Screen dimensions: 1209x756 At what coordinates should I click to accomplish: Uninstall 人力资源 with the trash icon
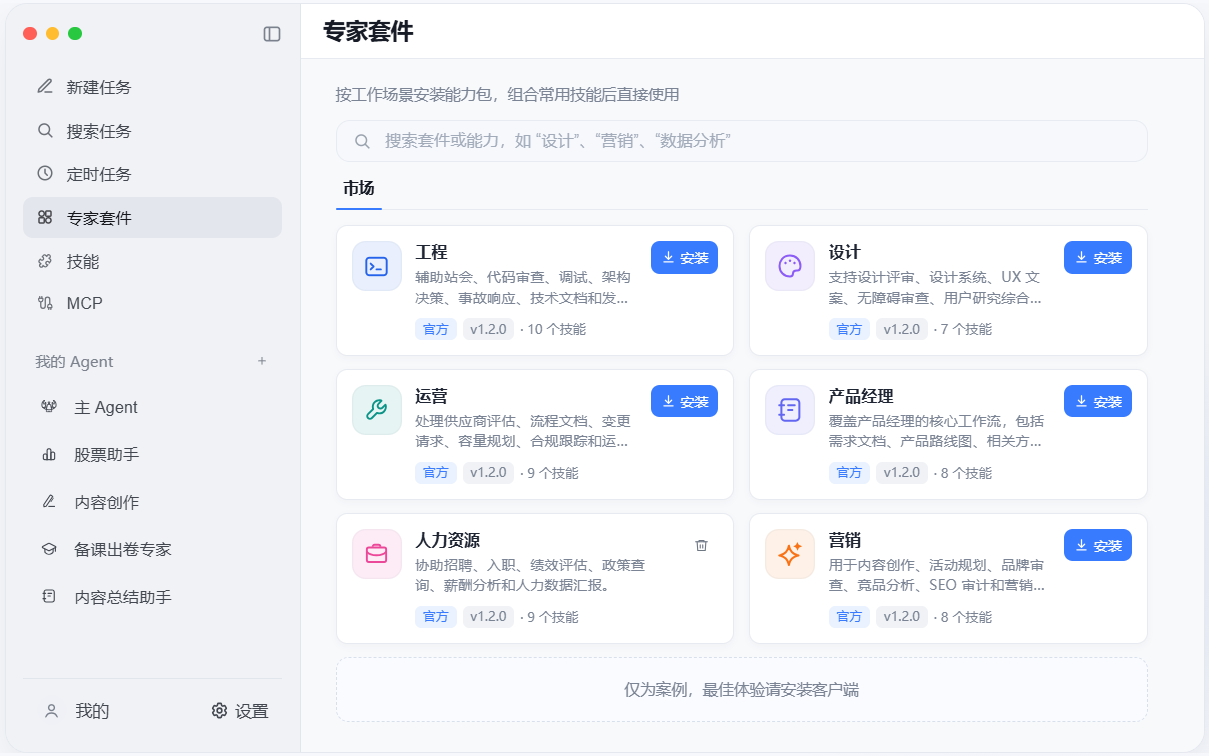coord(701,545)
